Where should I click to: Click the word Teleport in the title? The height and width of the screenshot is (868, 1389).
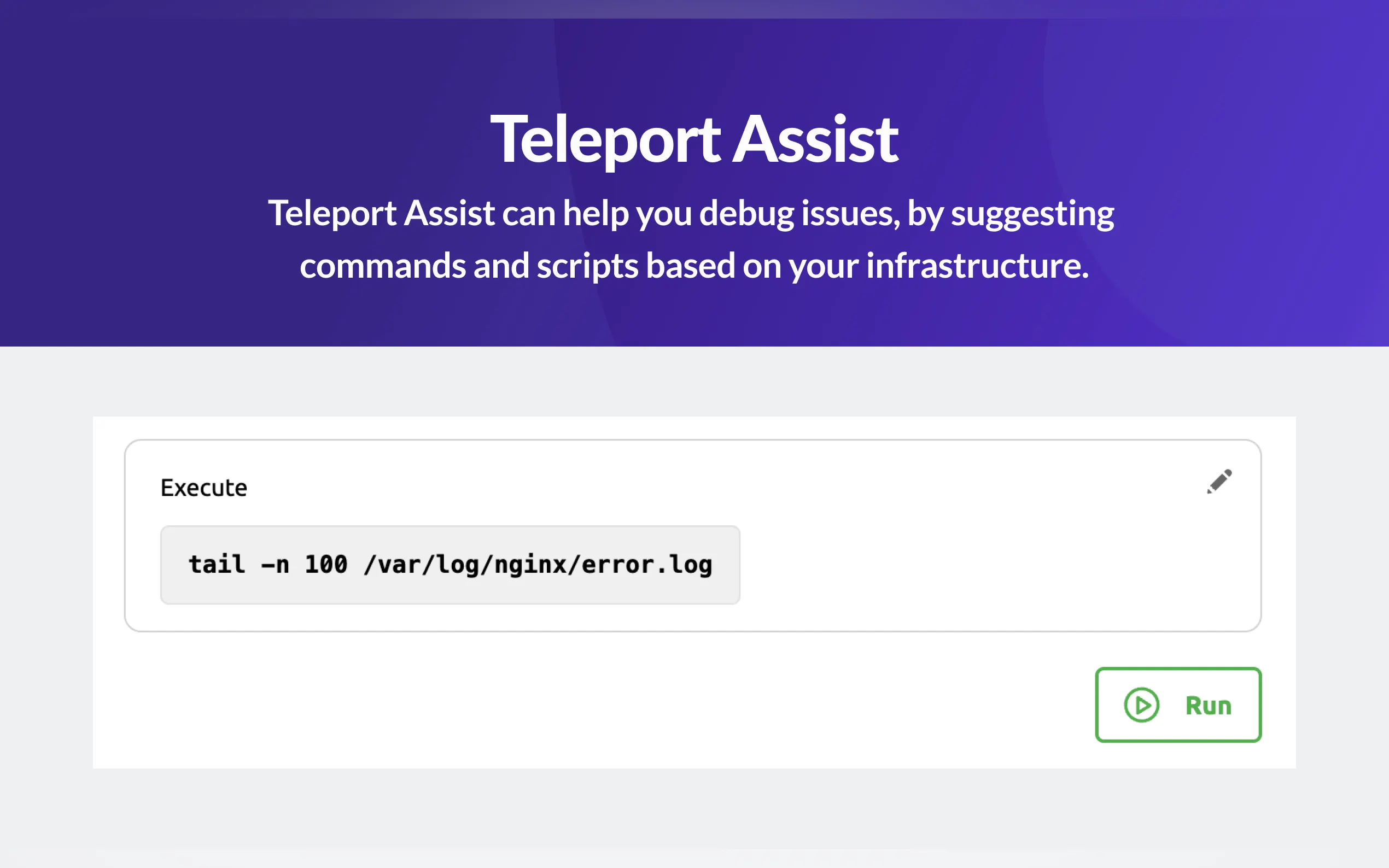point(605,139)
